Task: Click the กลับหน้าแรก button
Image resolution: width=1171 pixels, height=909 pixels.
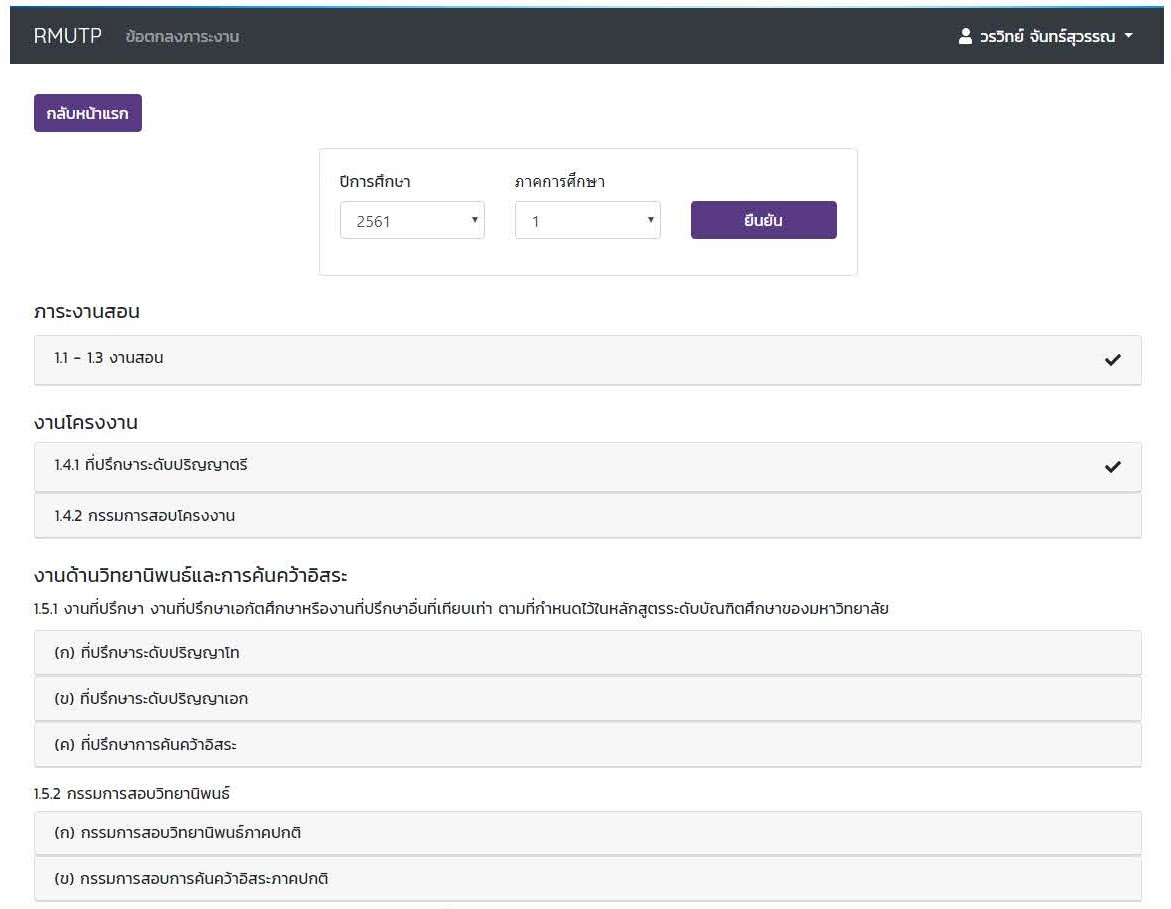Action: tap(88, 114)
